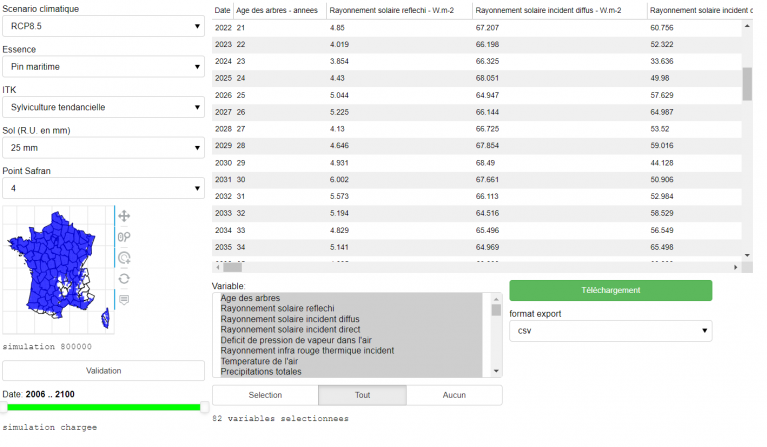Click Corsica on the France map
Image resolution: width=767 pixels, height=447 pixels.
(107, 318)
